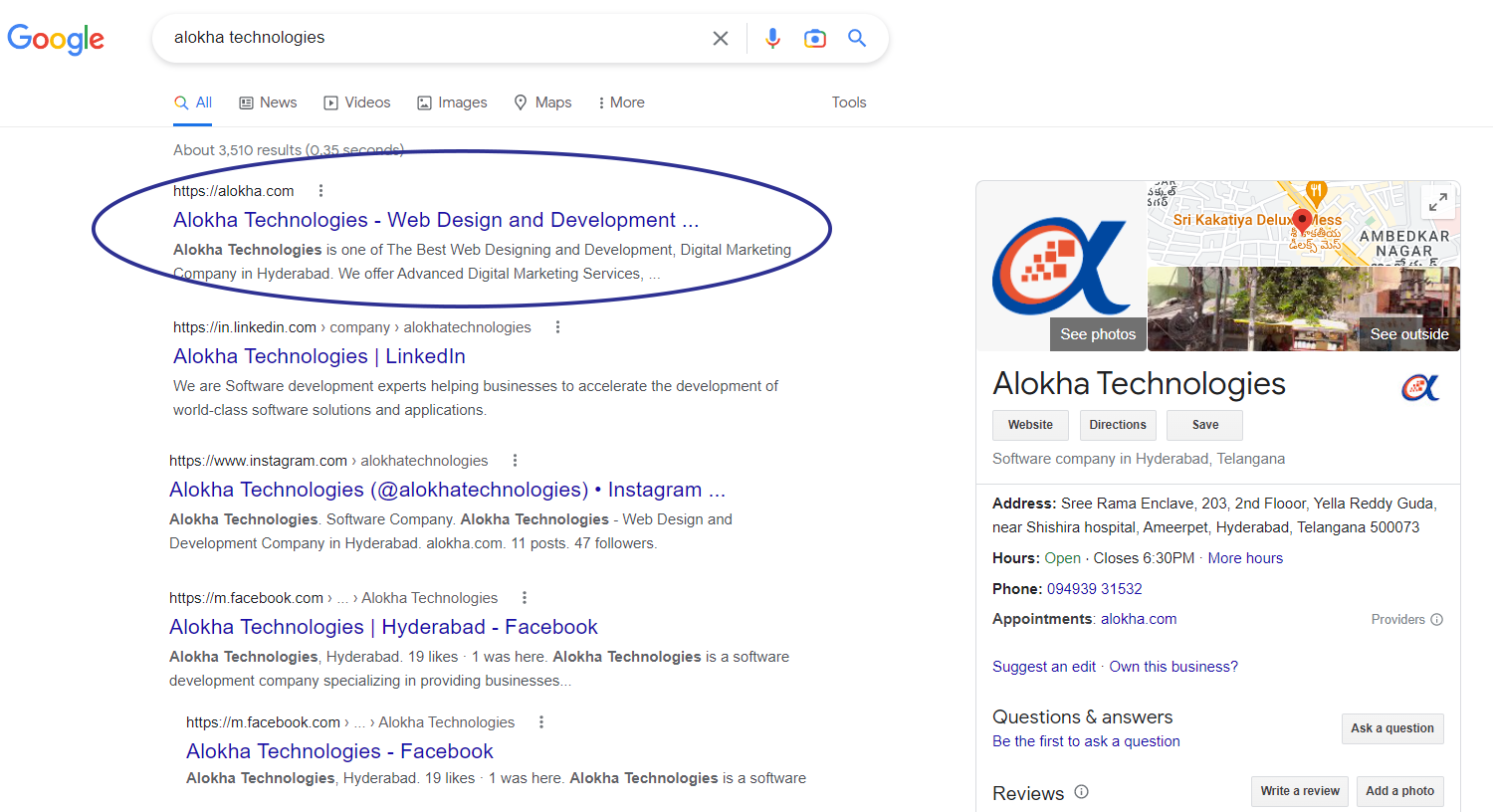
Task: Click the Directions button
Action: 1118,425
